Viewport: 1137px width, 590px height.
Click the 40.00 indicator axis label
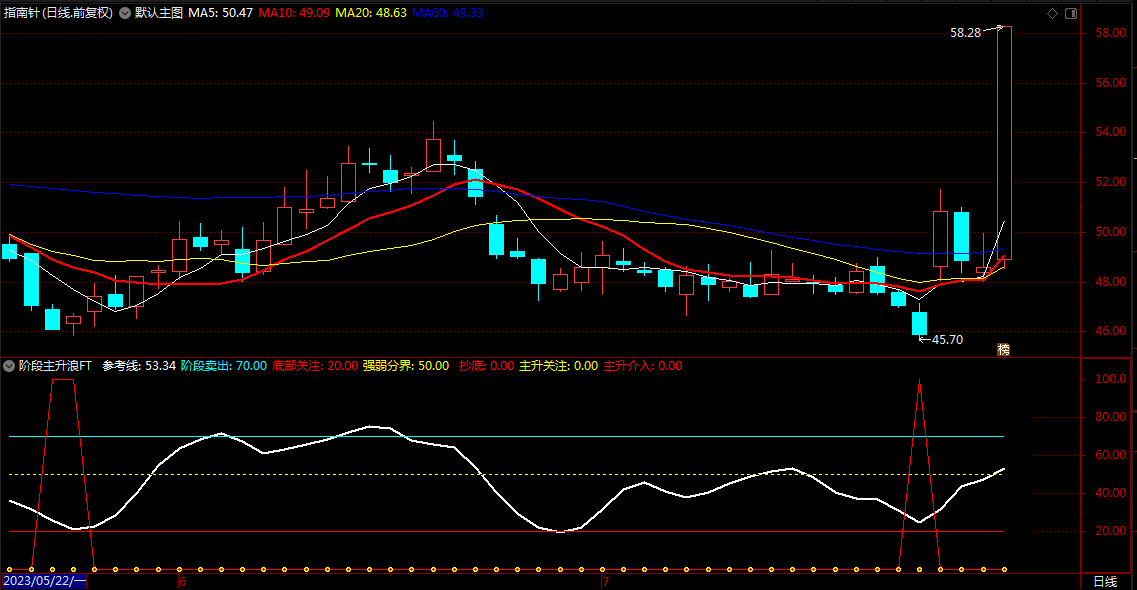pyautogui.click(x=1111, y=493)
